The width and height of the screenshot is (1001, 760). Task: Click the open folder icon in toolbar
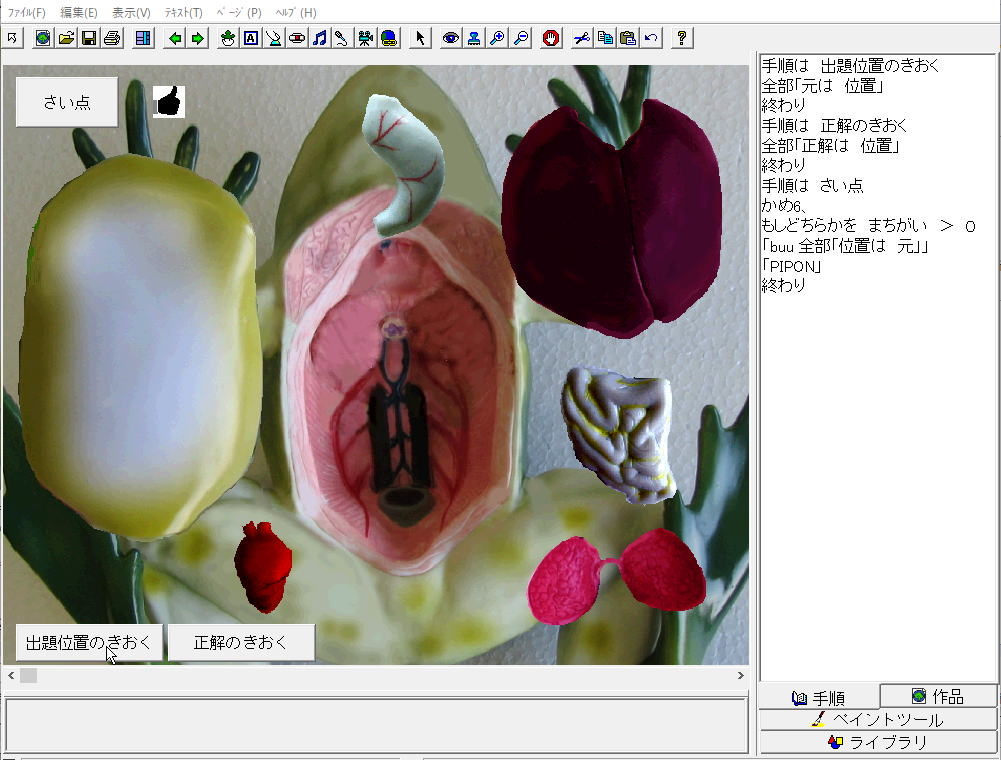66,38
